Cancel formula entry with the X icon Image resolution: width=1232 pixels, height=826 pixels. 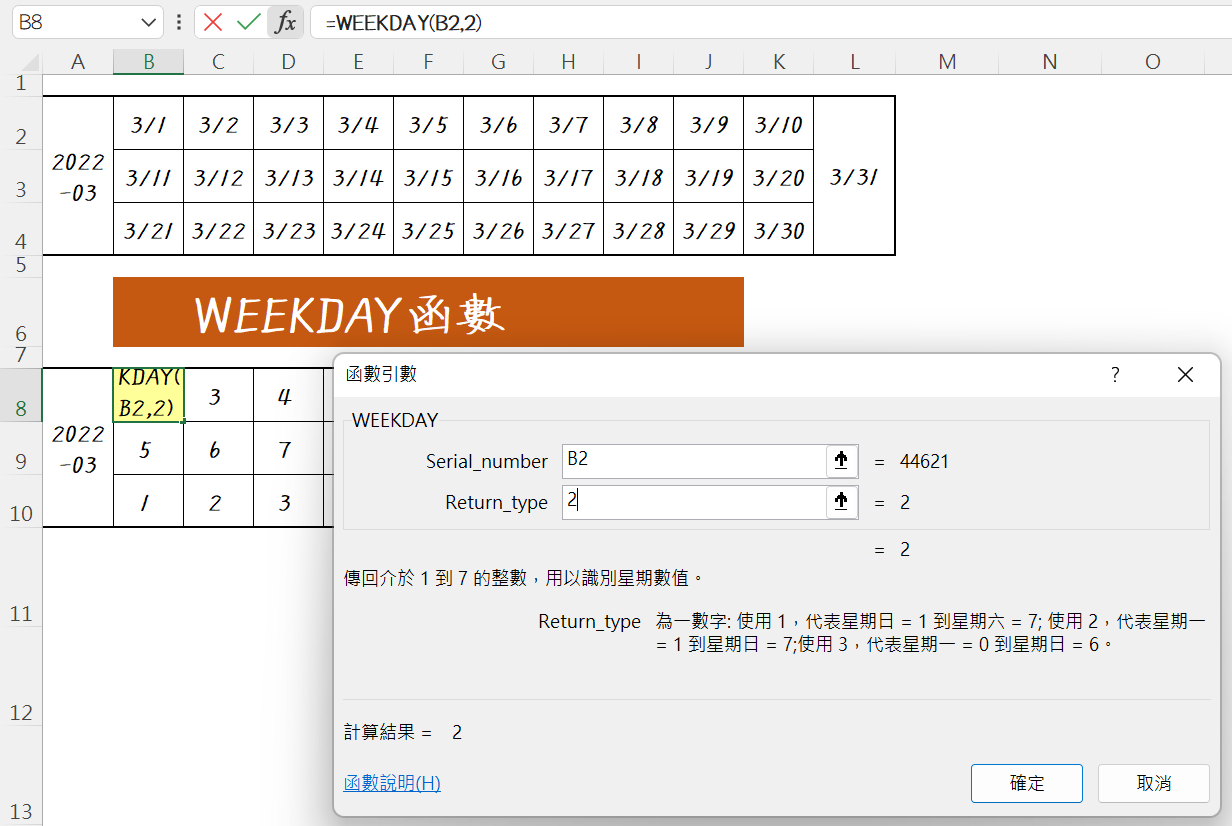[212, 22]
